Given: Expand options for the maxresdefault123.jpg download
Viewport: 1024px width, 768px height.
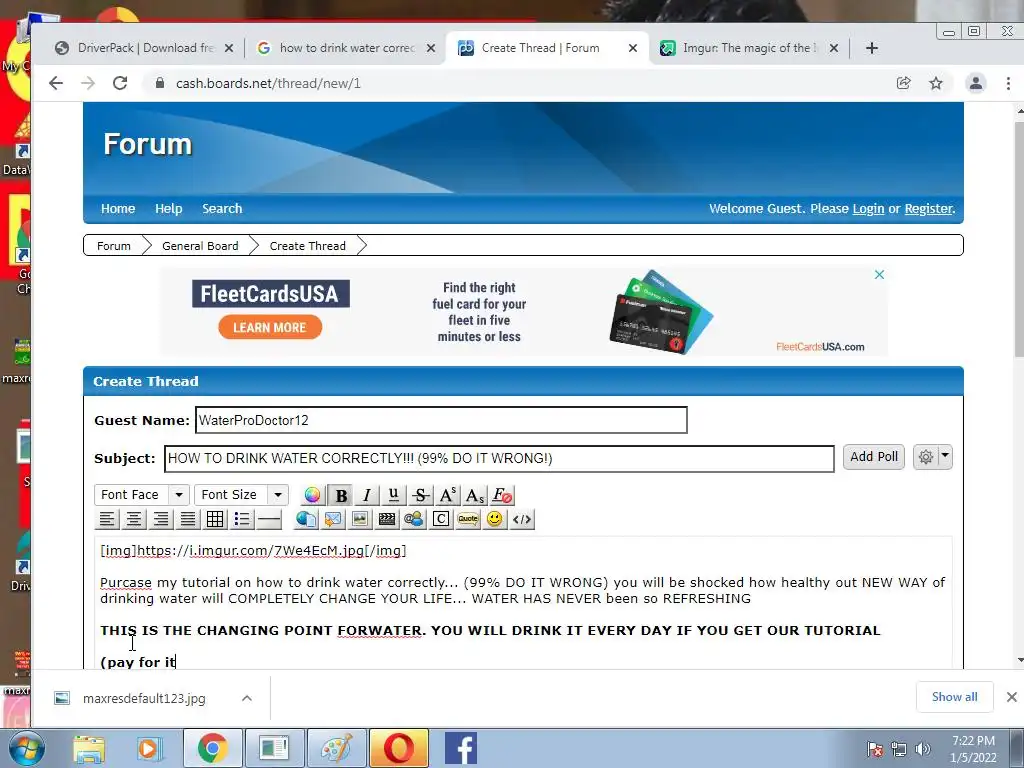Looking at the screenshot, I should click(247, 698).
